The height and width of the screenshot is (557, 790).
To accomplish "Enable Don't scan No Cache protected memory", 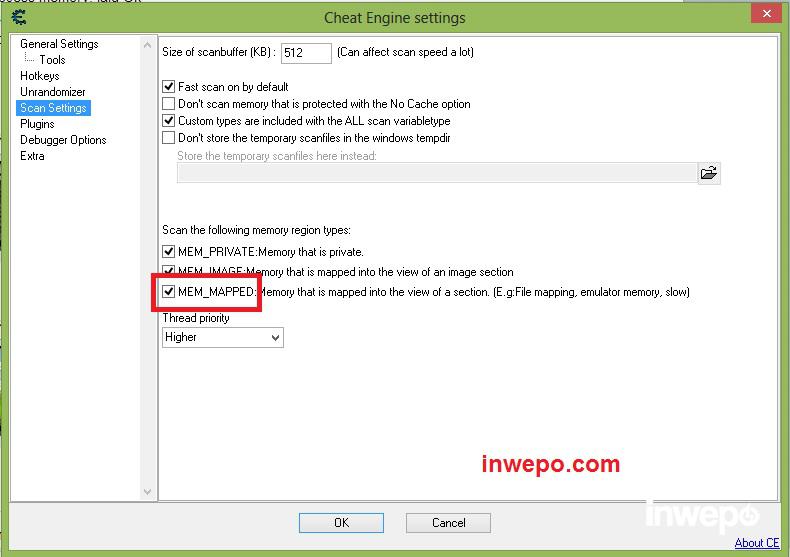I will 168,104.
